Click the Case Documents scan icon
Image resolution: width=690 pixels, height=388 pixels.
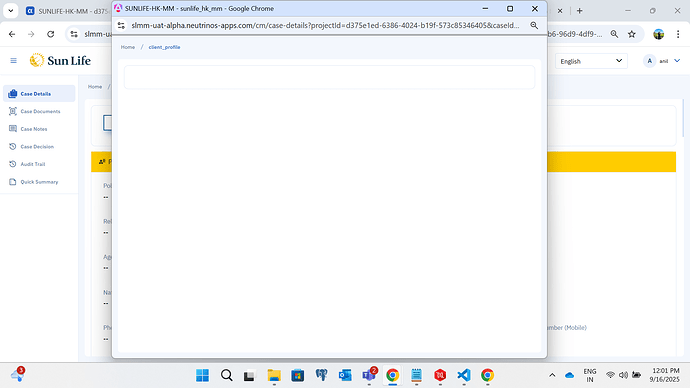pyautogui.click(x=13, y=111)
